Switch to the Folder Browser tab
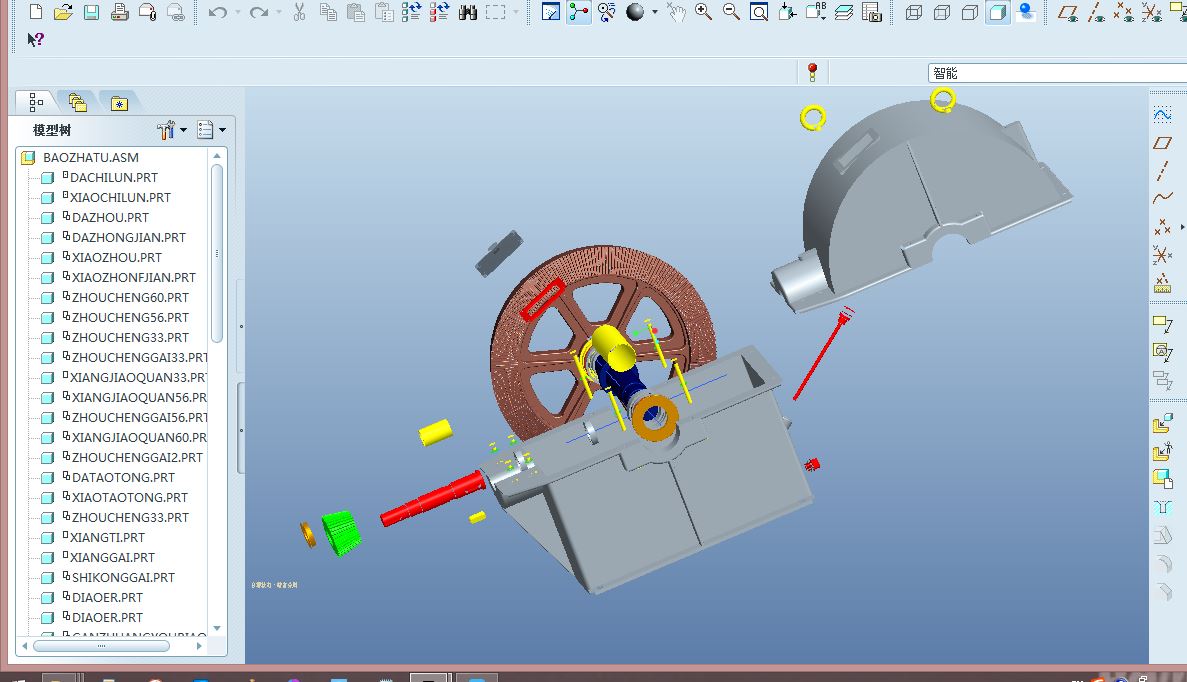The width and height of the screenshot is (1187, 682). pyautogui.click(x=77, y=102)
